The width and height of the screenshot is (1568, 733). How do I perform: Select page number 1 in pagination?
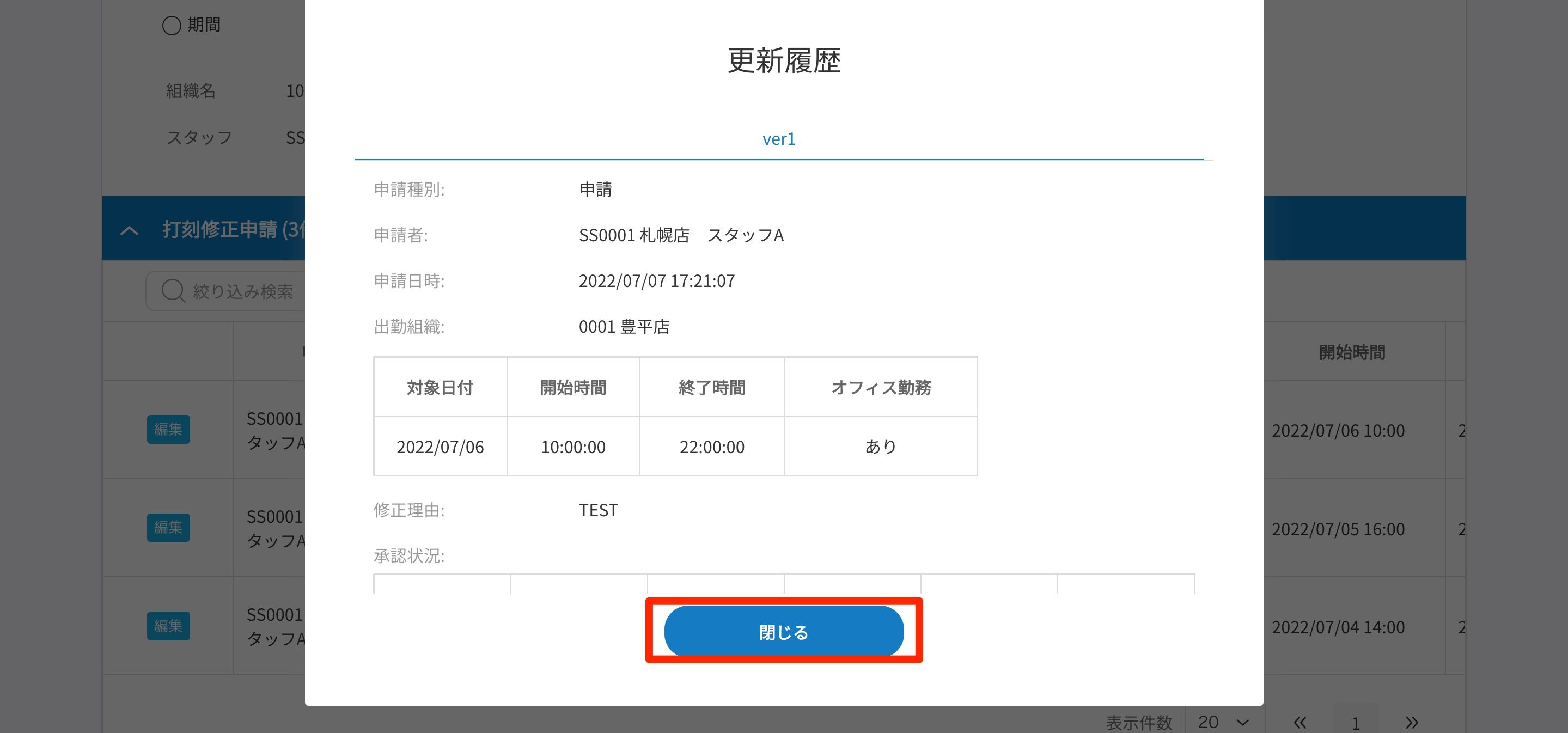point(1356,723)
